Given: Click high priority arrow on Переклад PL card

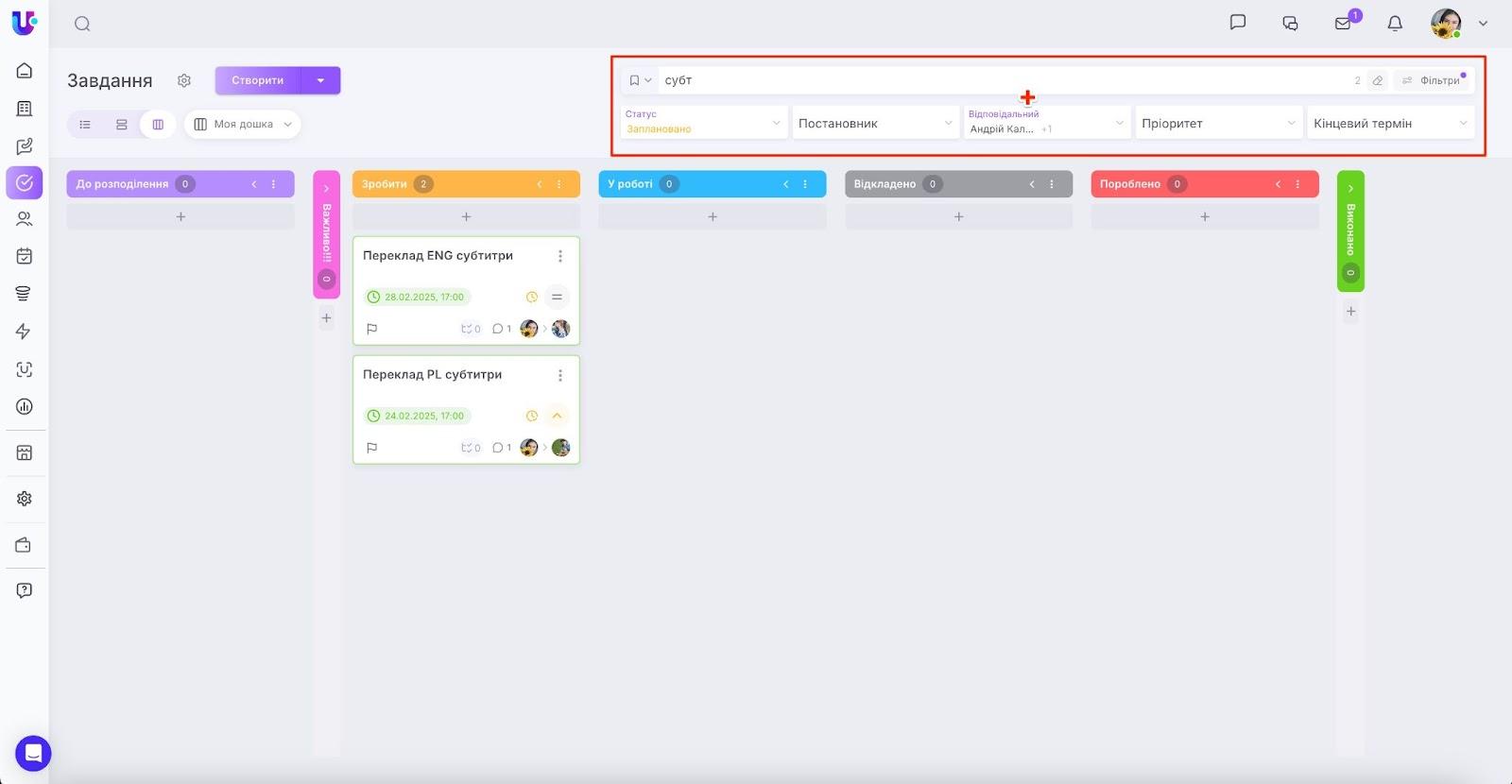Looking at the screenshot, I should (557, 416).
